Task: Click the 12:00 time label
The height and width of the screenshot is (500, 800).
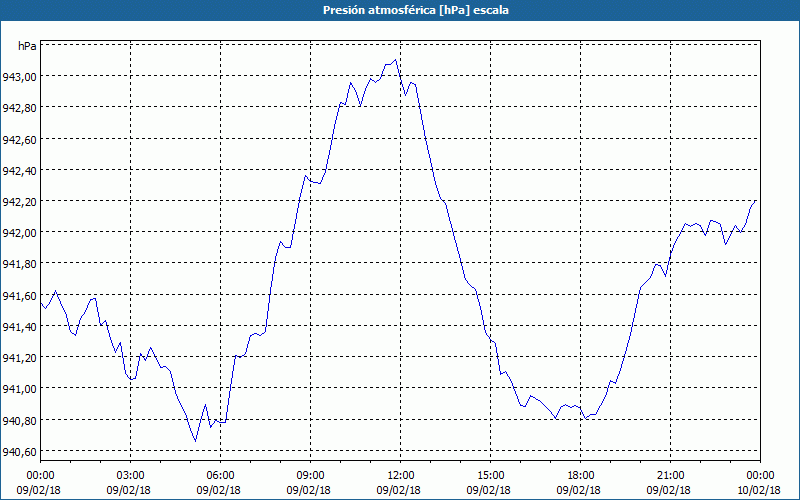Action: coord(401,476)
